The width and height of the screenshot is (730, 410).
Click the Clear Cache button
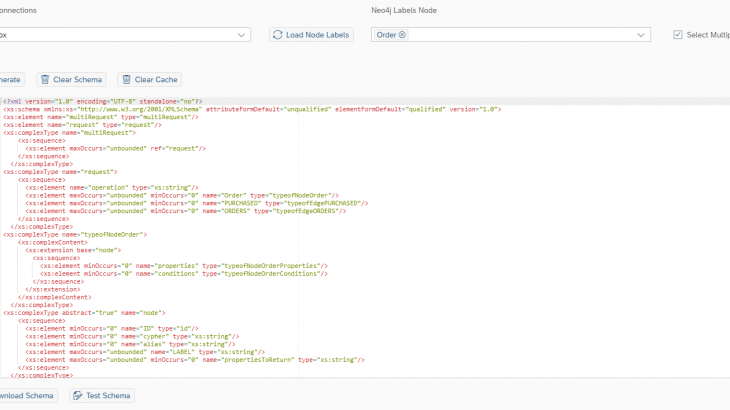click(149, 80)
